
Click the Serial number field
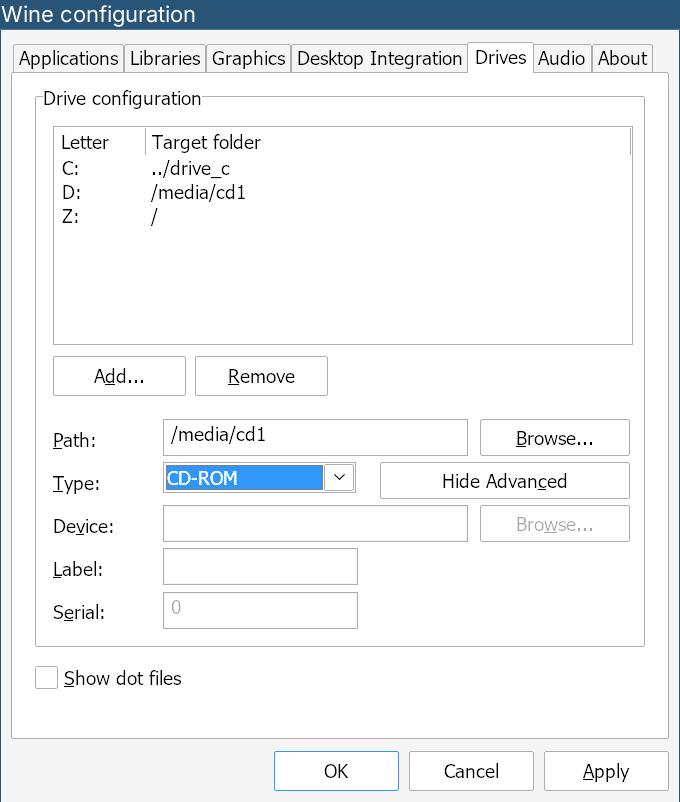click(260, 610)
